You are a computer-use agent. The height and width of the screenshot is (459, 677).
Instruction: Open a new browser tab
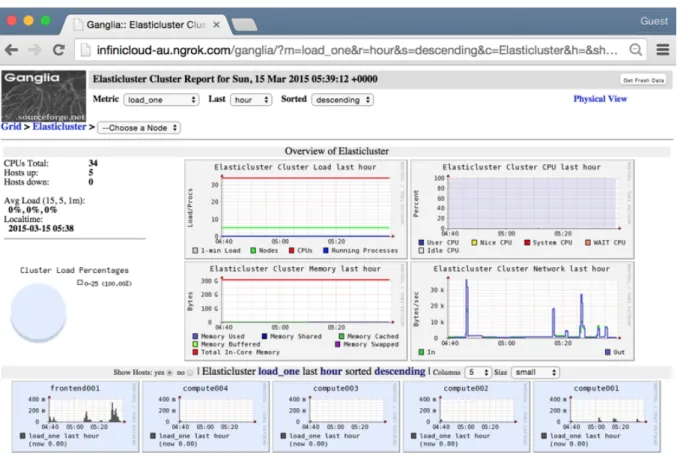coord(244,25)
